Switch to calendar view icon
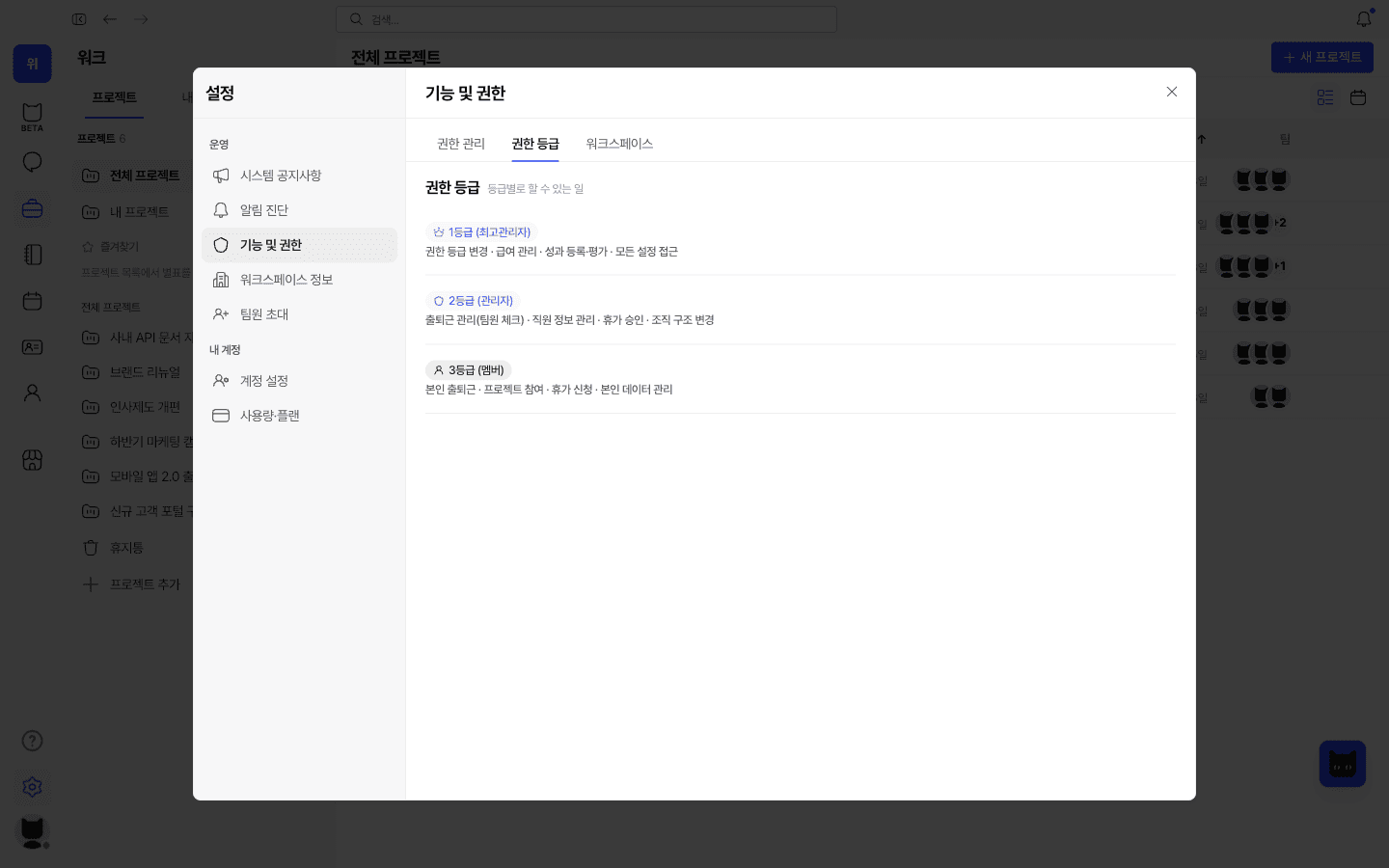This screenshot has width=1389, height=868. point(1358,97)
